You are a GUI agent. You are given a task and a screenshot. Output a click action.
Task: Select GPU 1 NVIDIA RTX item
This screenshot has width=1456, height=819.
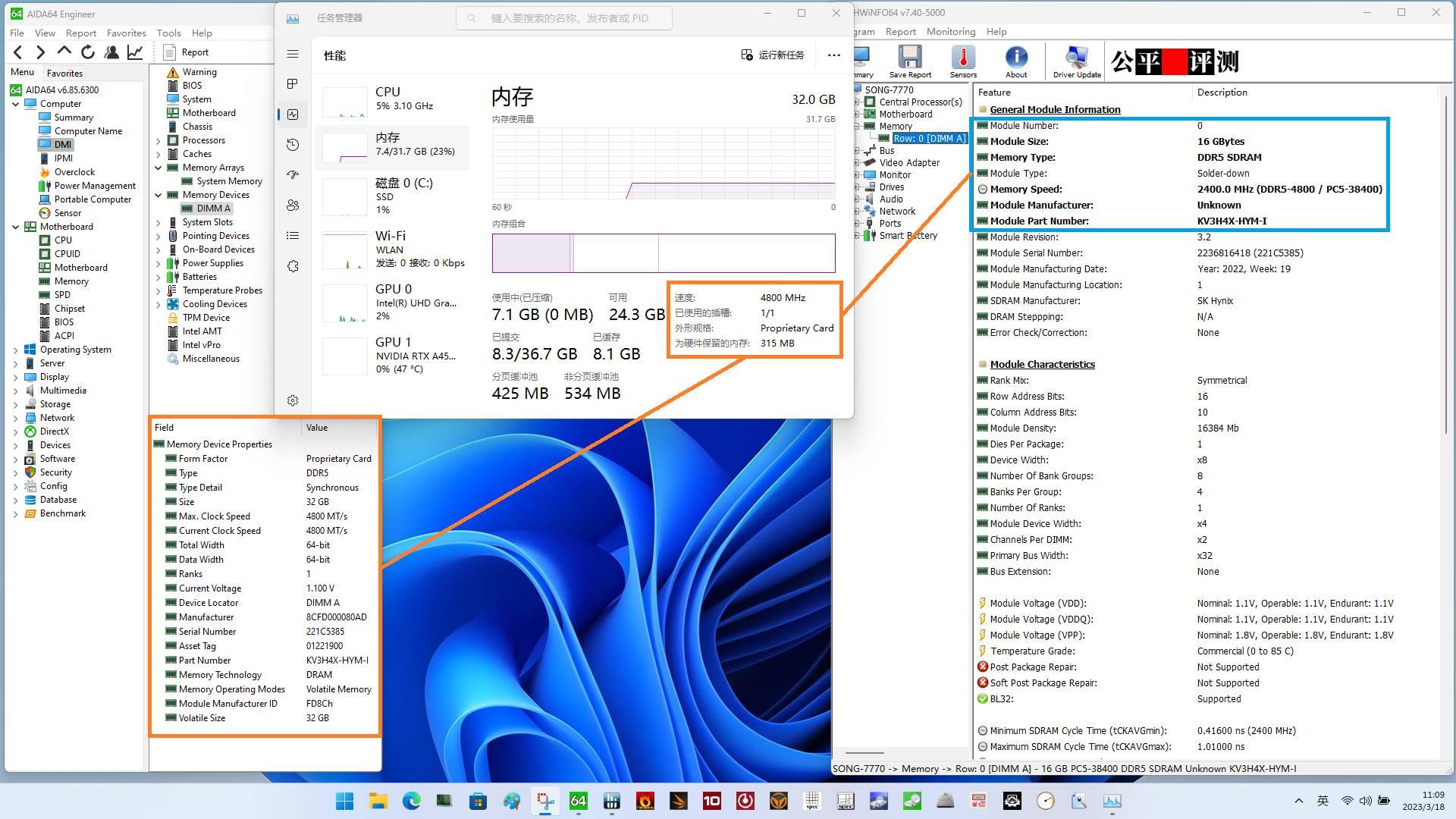pos(393,355)
